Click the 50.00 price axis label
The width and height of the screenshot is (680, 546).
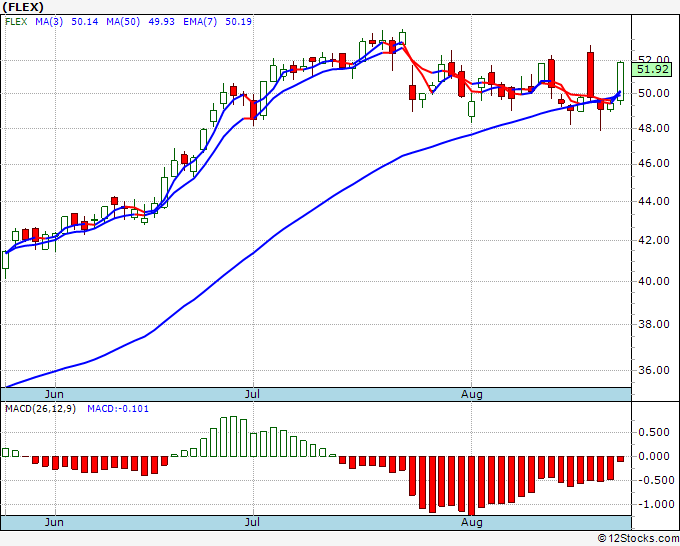tap(654, 93)
